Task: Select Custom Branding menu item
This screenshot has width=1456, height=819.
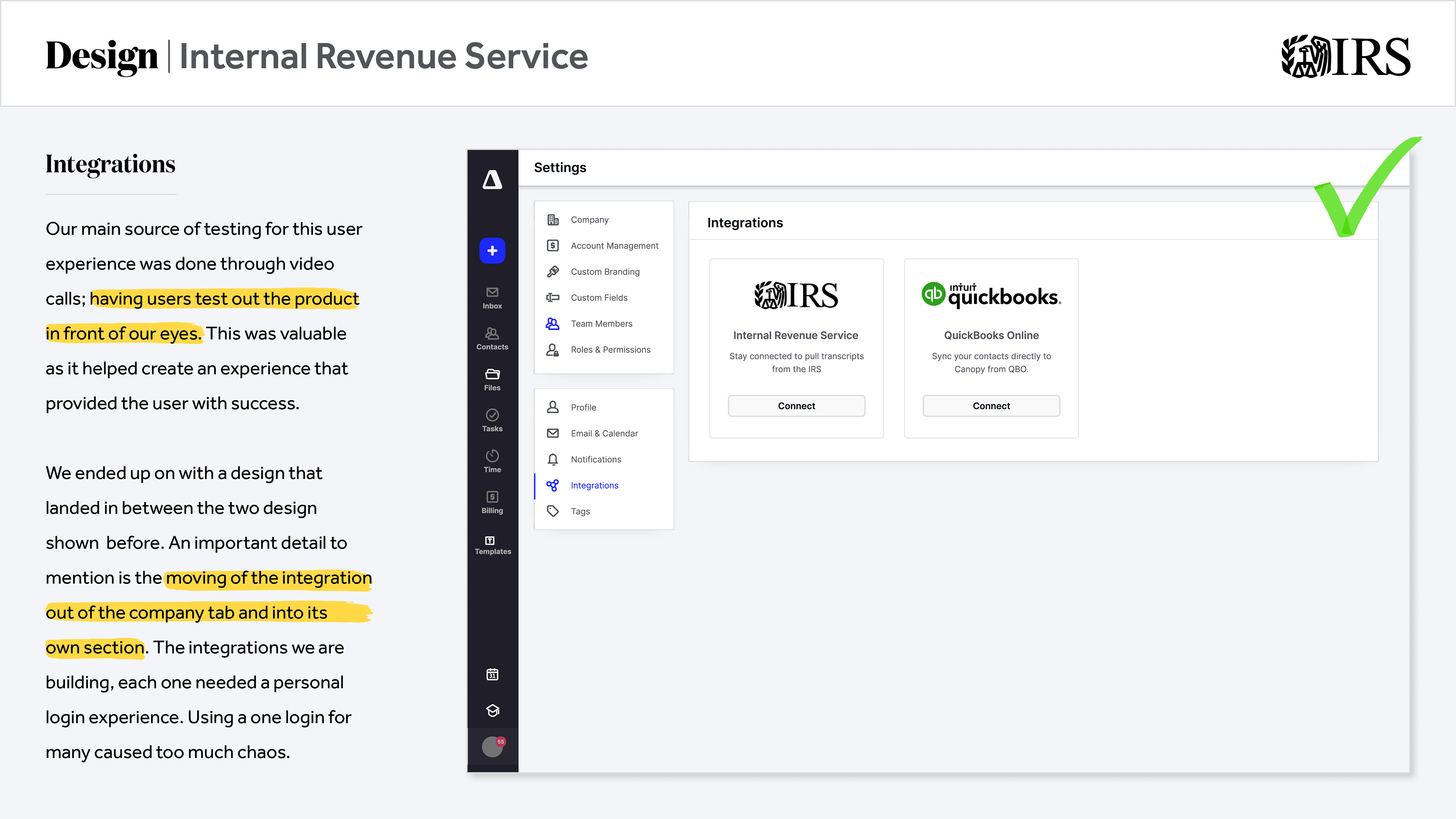Action: pyautogui.click(x=604, y=271)
